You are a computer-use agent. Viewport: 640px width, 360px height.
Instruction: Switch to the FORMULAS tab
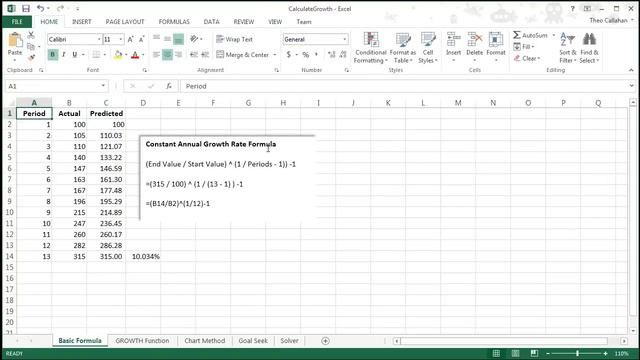pyautogui.click(x=174, y=22)
